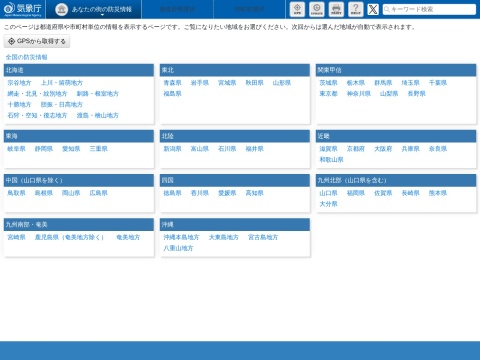Select 鹿児島県（奄美地方除く）
The width and height of the screenshot is (480, 360).
coord(69,237)
